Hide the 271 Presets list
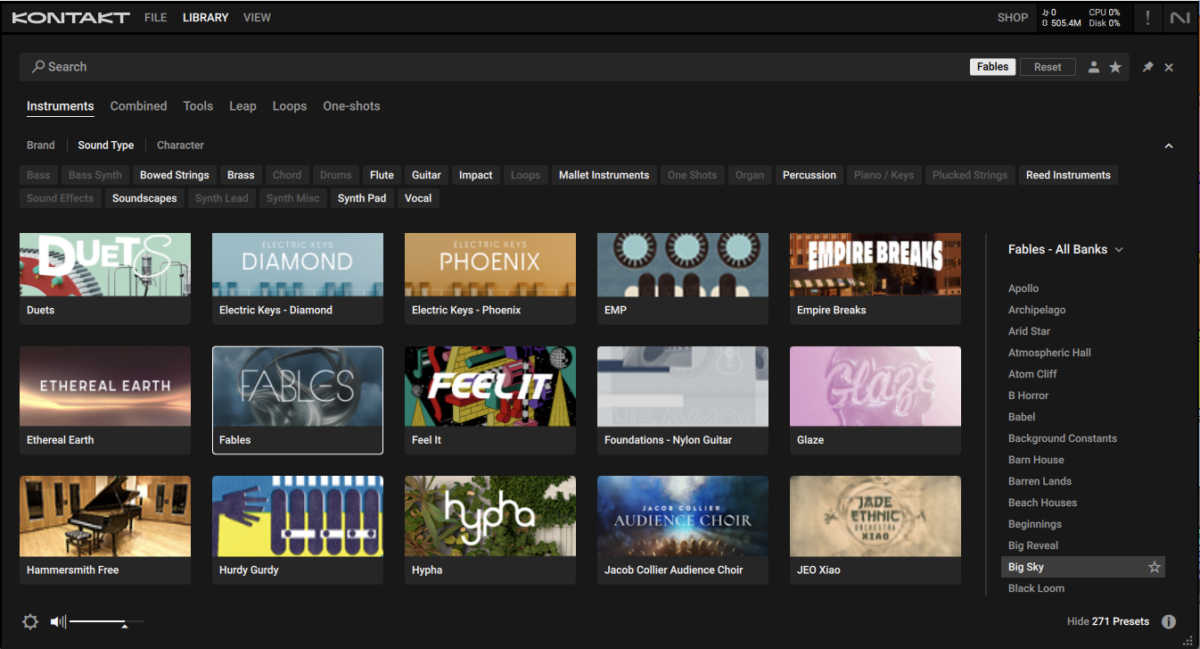 pos(1108,622)
